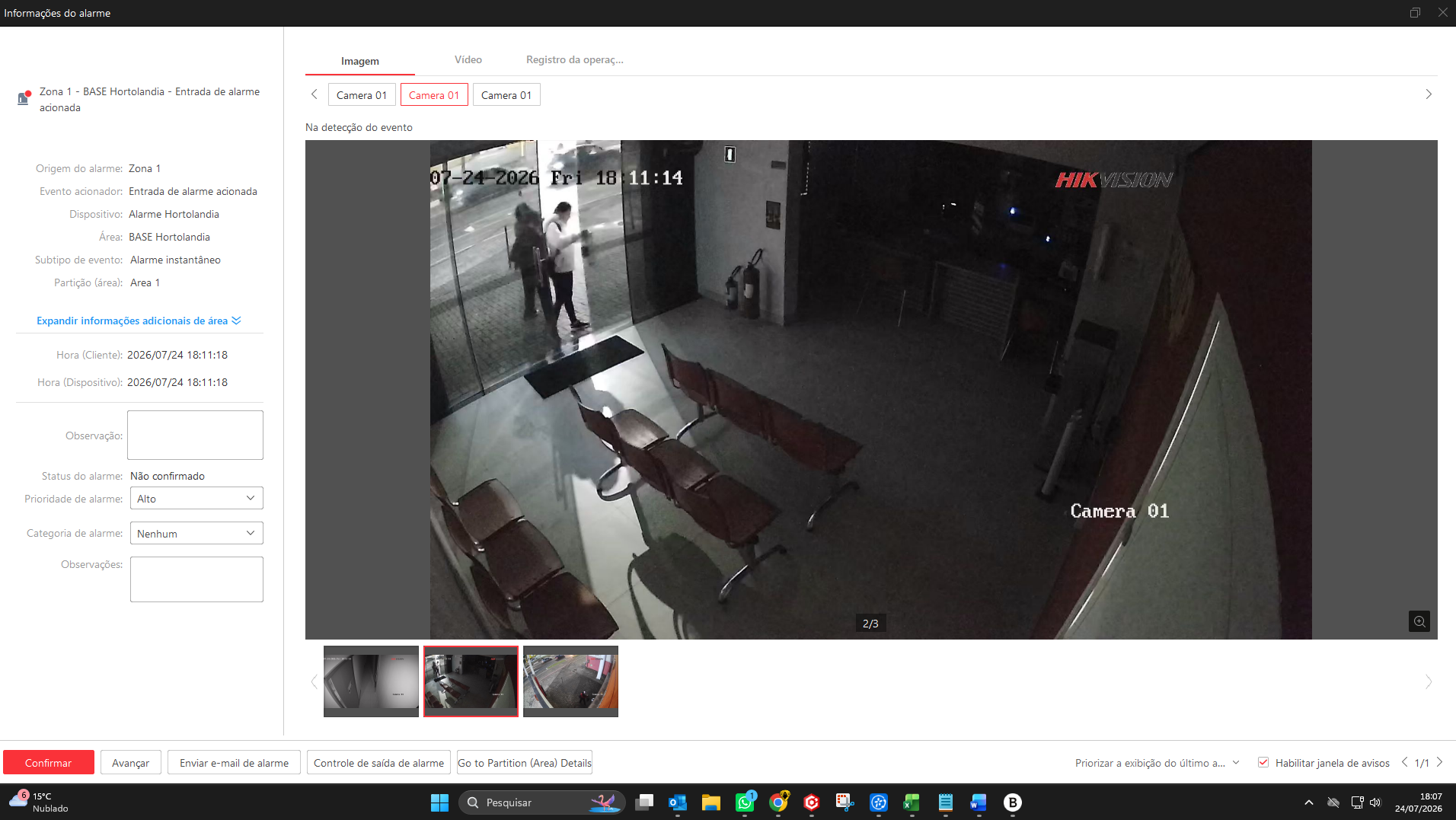Switch to the Vídeo tab

tap(468, 59)
